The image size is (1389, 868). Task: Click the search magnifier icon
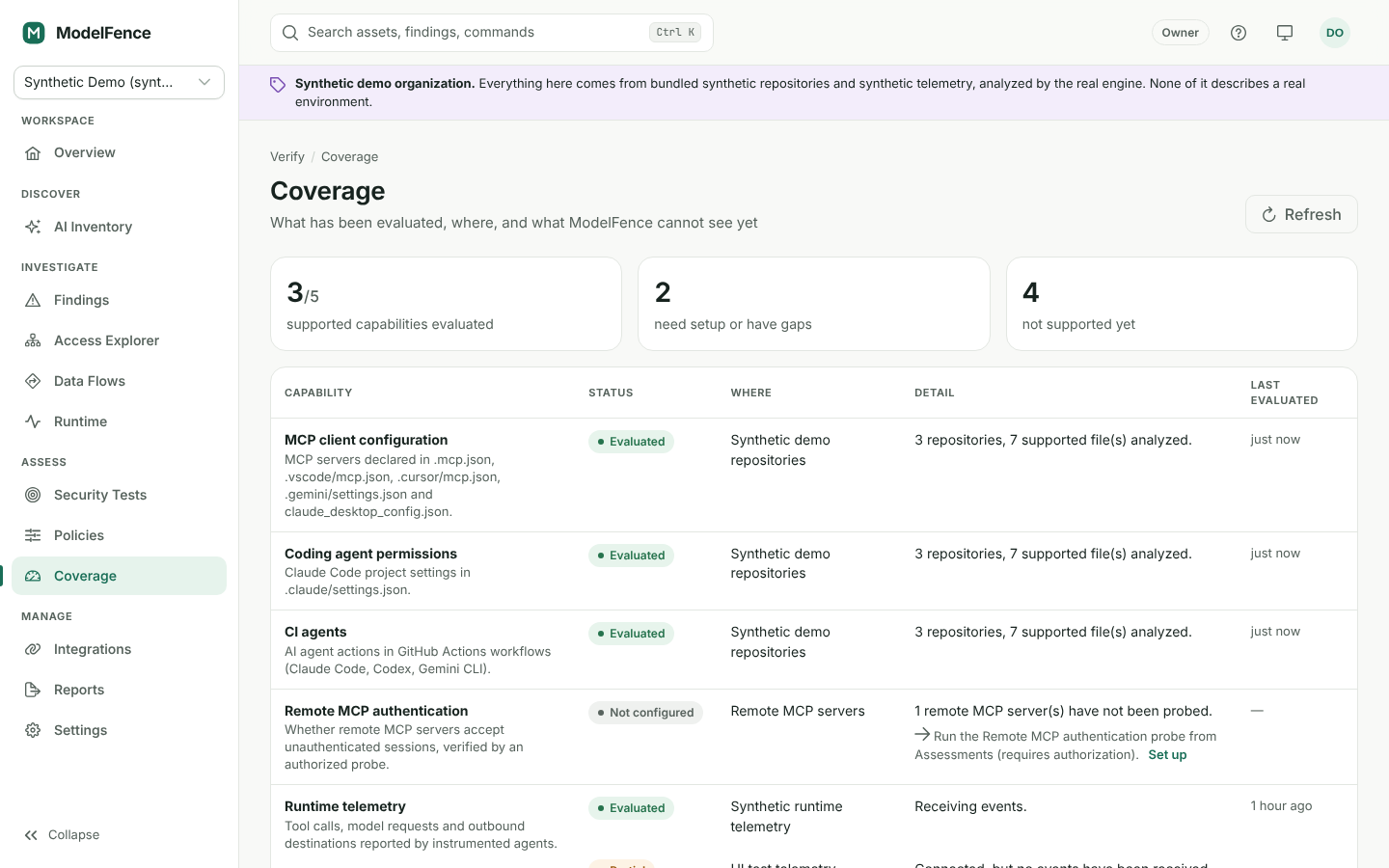(289, 33)
